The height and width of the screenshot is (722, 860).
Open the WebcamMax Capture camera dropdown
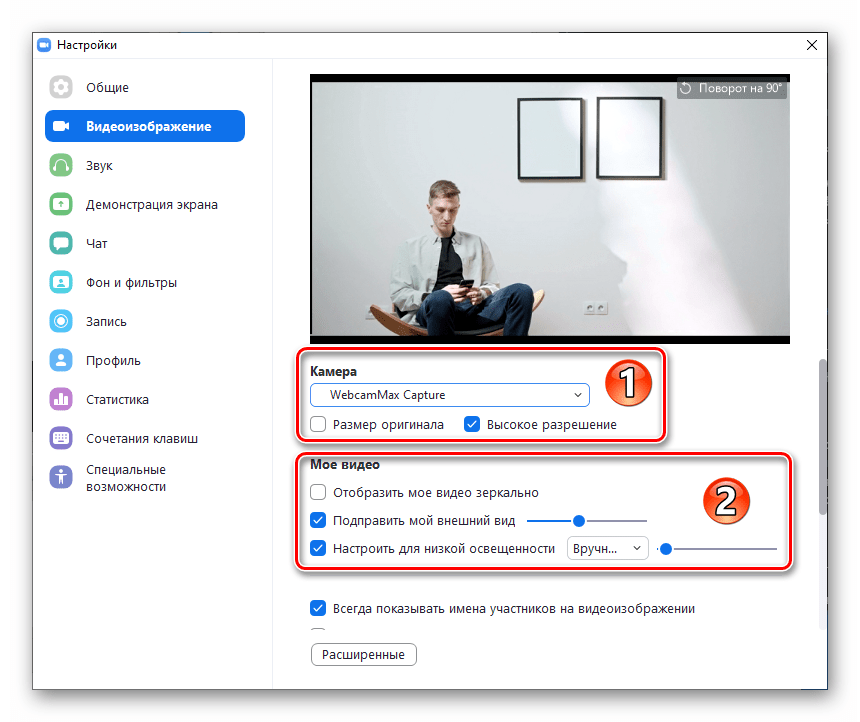[x=449, y=395]
